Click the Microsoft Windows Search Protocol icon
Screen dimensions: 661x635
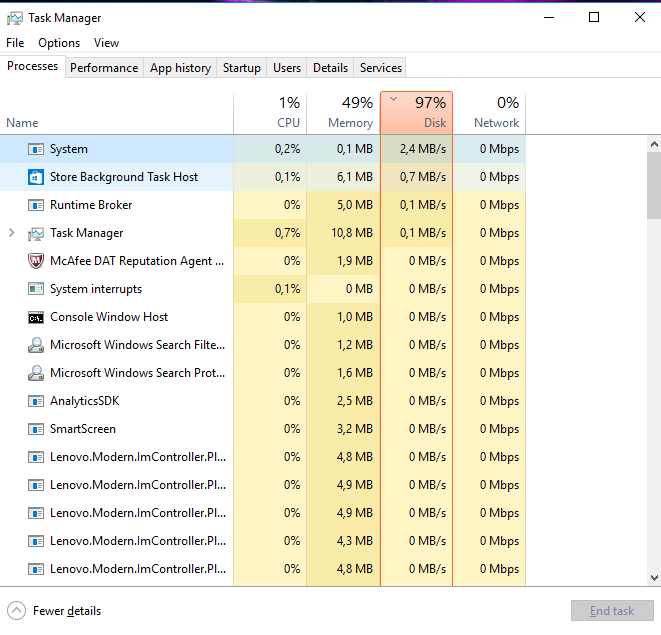tap(36, 373)
